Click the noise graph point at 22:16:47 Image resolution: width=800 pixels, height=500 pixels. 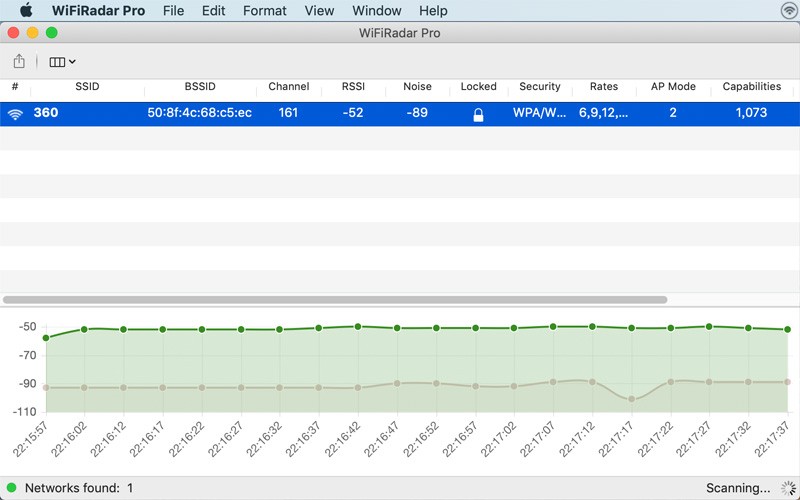point(397,383)
